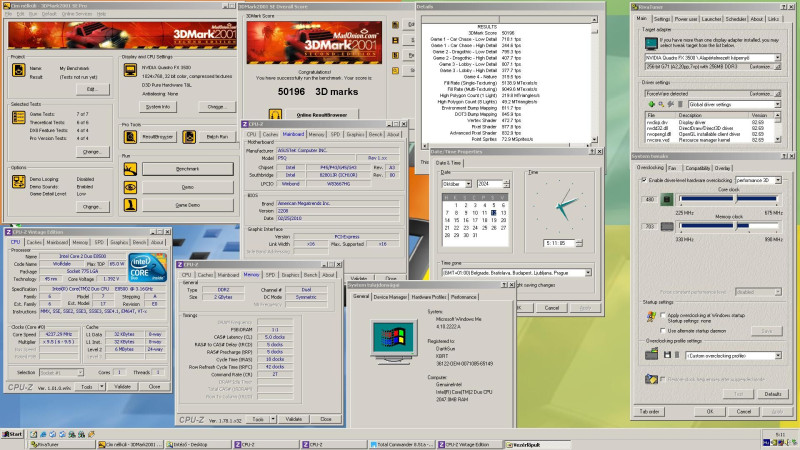Viewport: 800px width, 450px height.
Task: Open the RivaTuner display adapter dropdown
Action: tap(778, 58)
